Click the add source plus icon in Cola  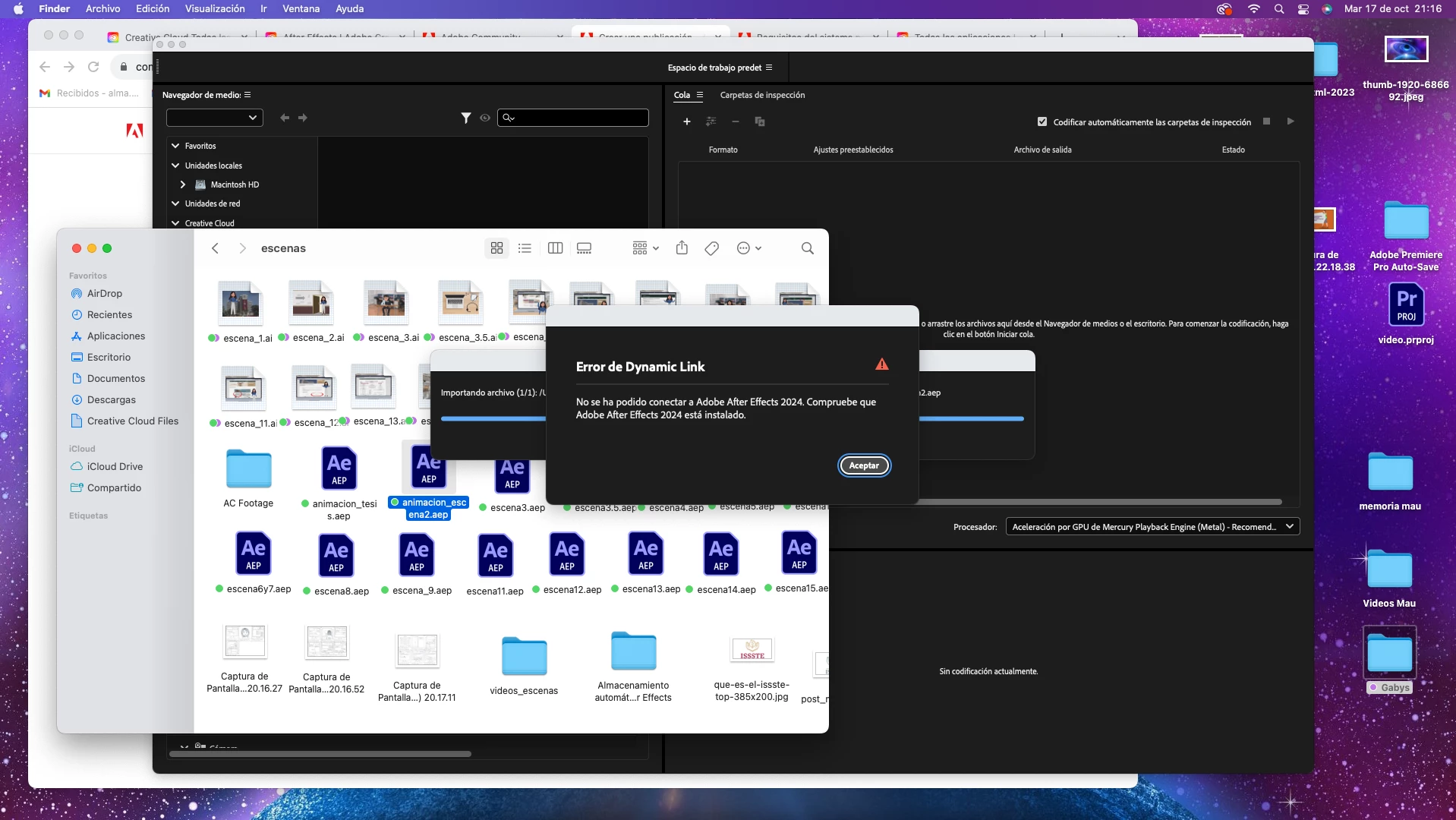point(687,121)
